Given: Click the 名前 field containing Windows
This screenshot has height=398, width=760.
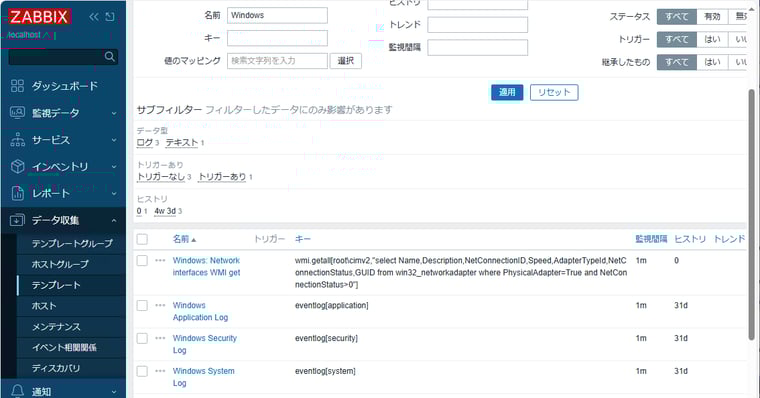Looking at the screenshot, I should pyautogui.click(x=277, y=15).
